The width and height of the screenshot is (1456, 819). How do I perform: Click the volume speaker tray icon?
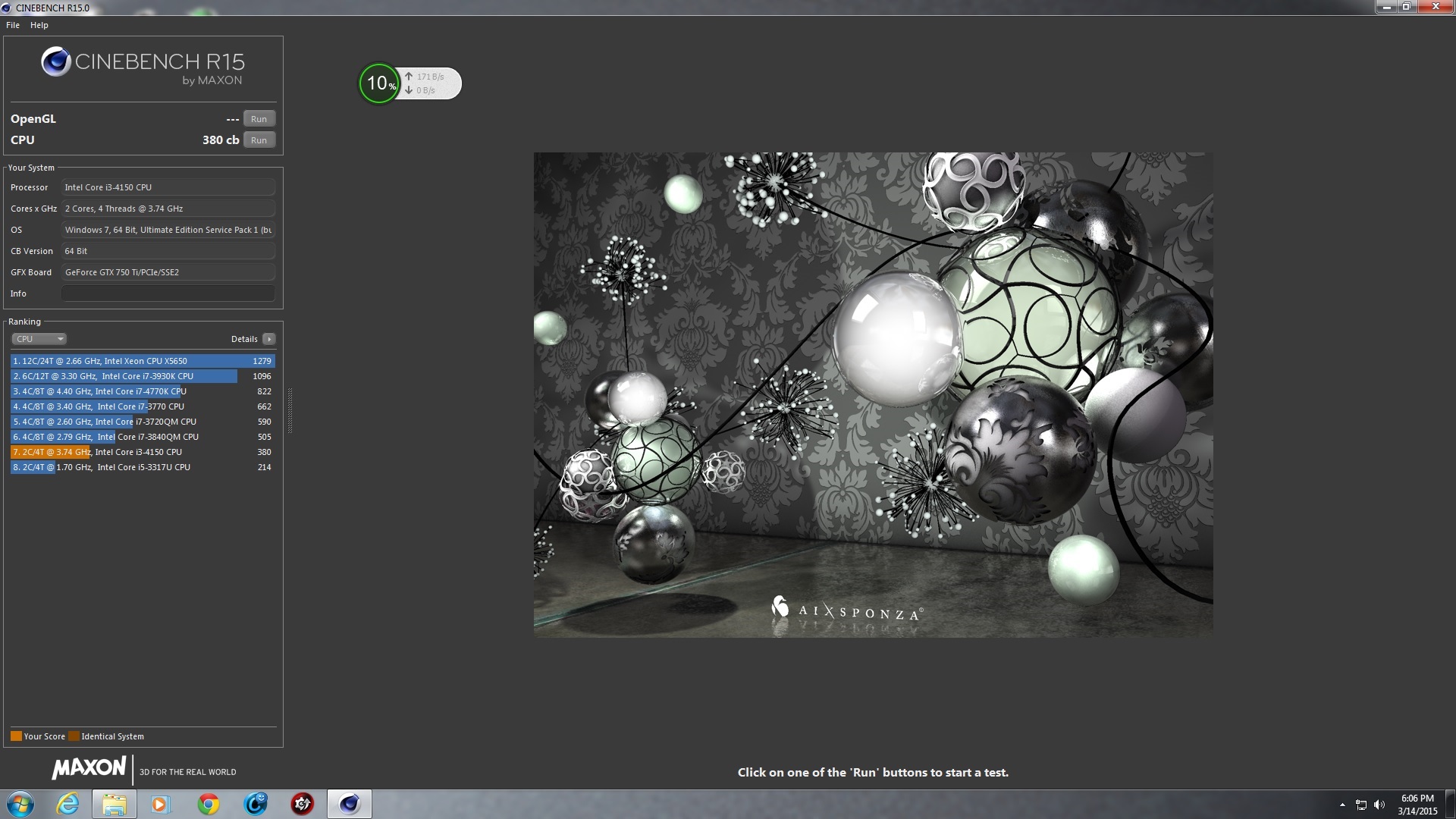[x=1379, y=805]
